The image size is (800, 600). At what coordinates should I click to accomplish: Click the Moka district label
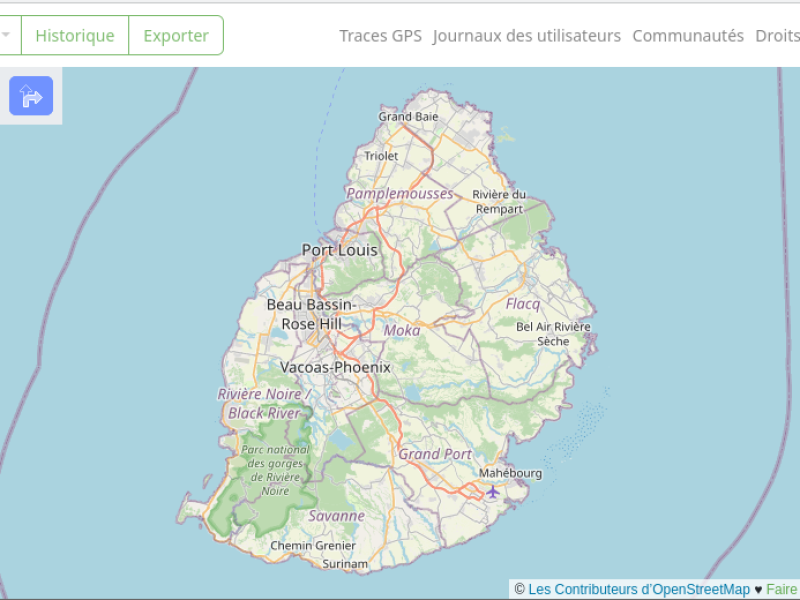tap(402, 330)
